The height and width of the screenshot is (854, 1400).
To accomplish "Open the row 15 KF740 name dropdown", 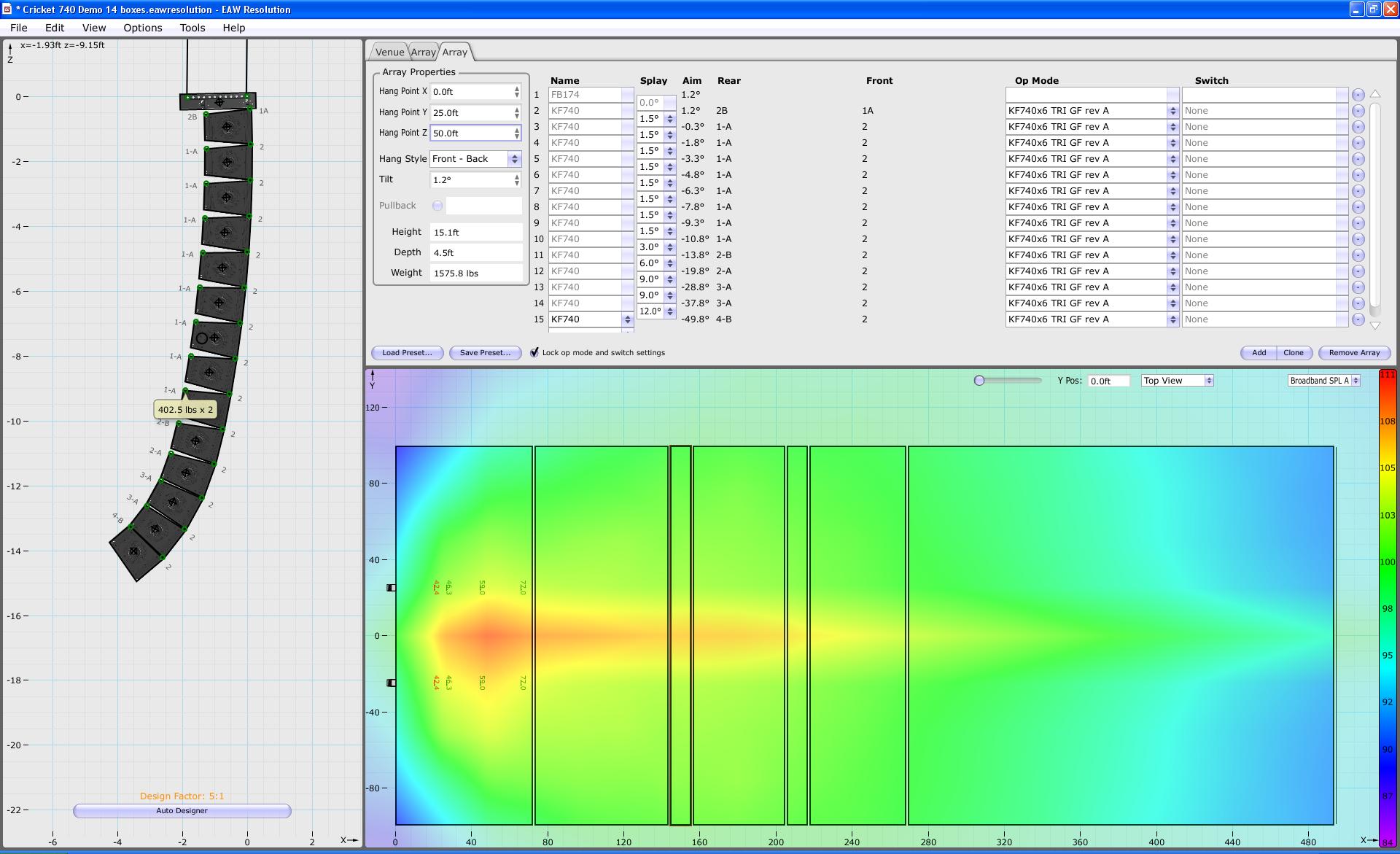I will pyautogui.click(x=627, y=319).
